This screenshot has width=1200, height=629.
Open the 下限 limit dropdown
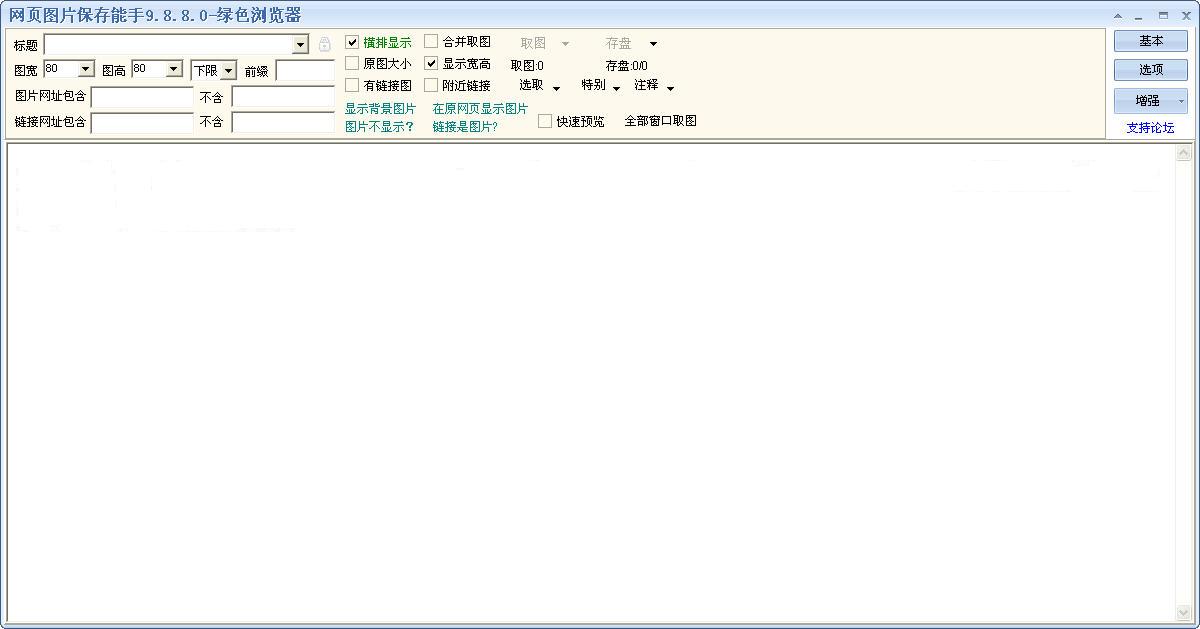(x=228, y=71)
